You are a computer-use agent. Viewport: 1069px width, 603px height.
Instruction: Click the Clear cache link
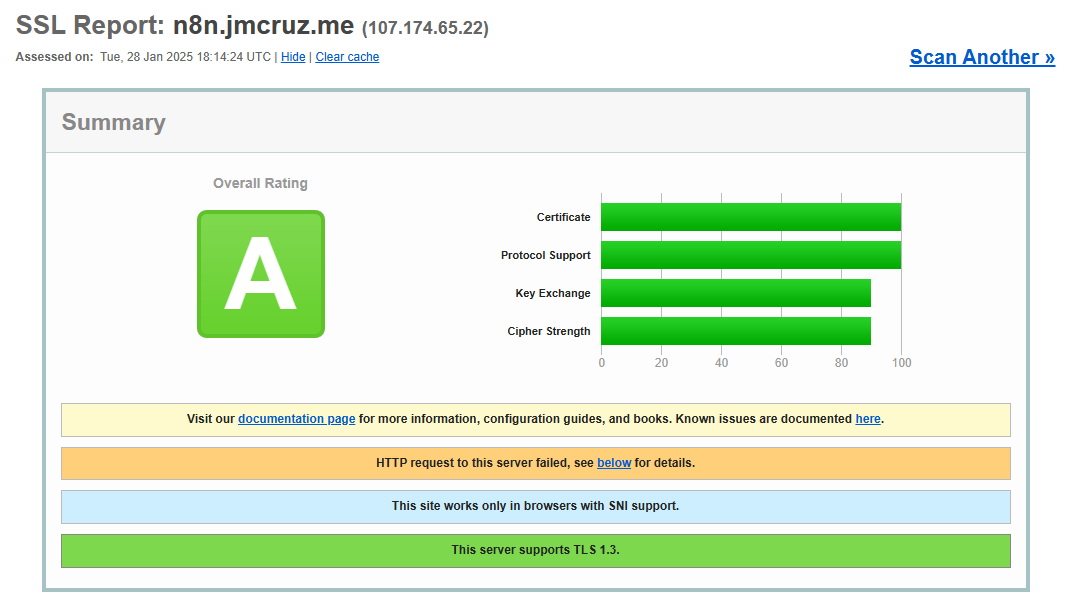coord(347,57)
